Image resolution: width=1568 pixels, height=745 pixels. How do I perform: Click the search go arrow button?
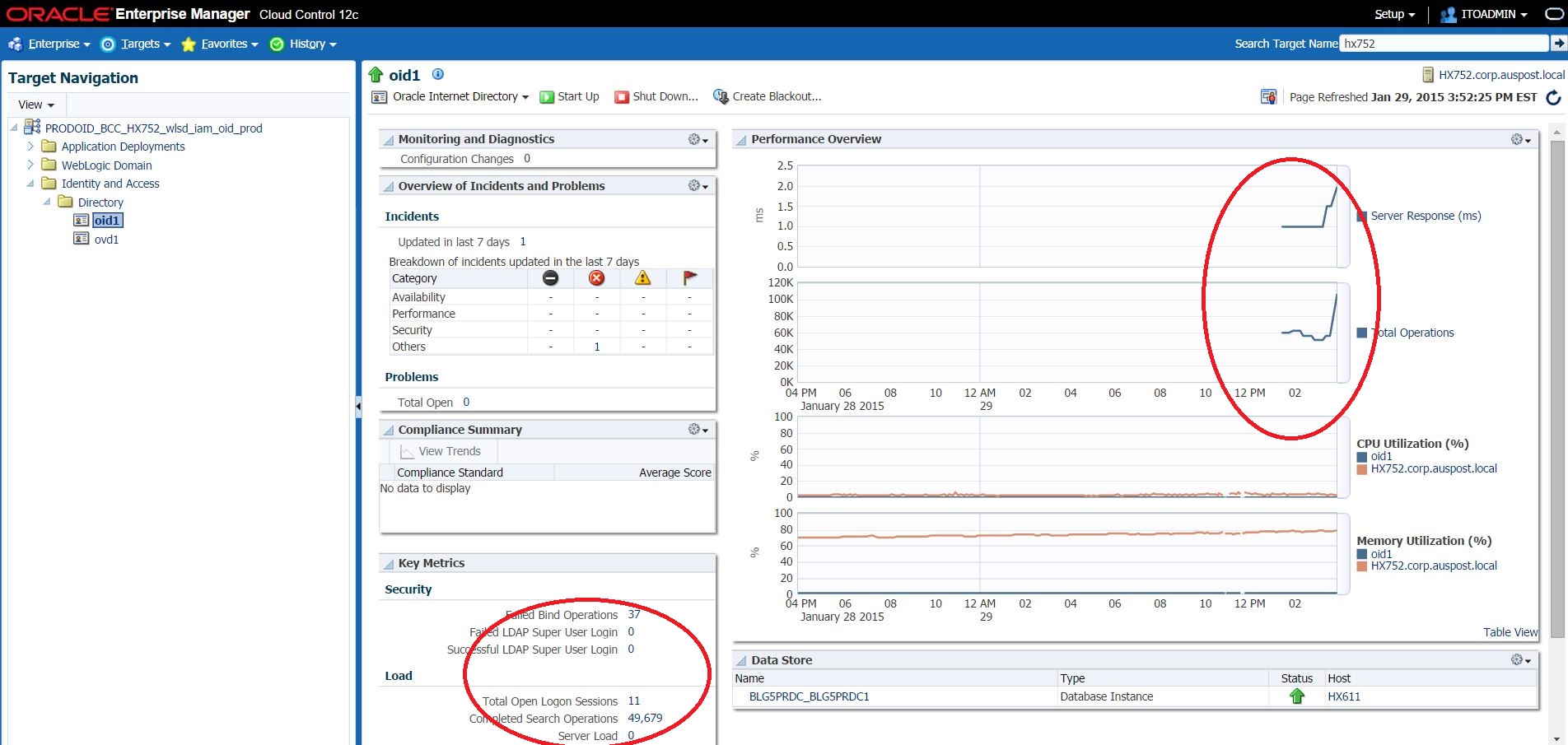pyautogui.click(x=1558, y=44)
